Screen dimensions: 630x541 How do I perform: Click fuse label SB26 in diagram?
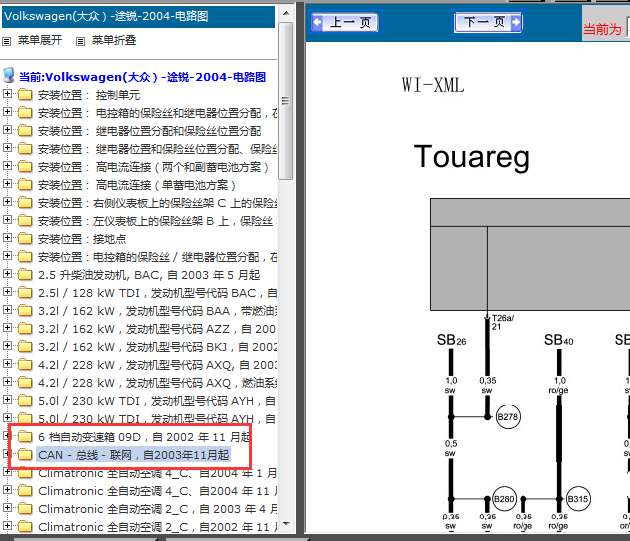coord(452,340)
